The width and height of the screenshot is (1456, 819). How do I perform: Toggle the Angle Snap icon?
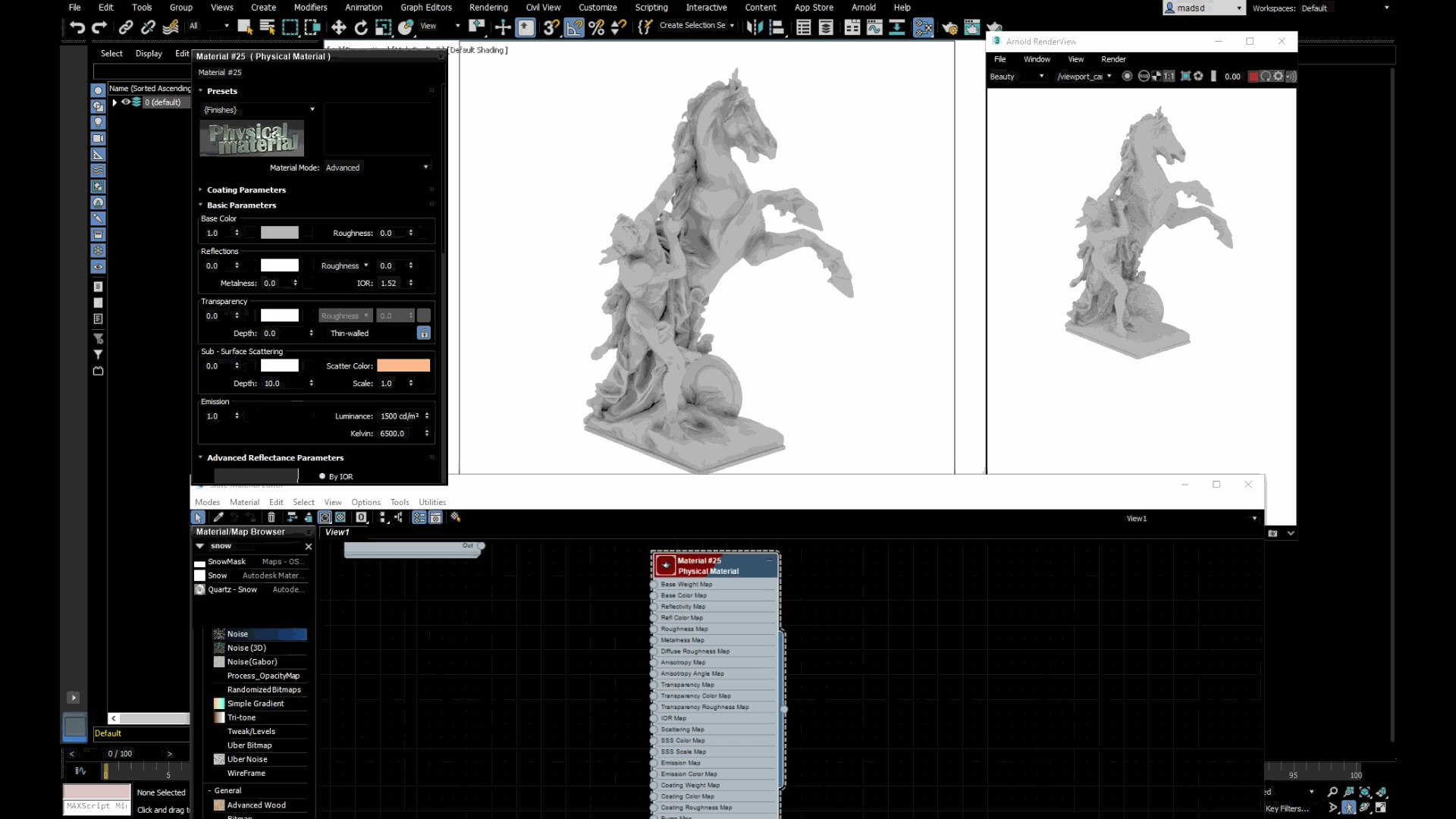(x=574, y=28)
